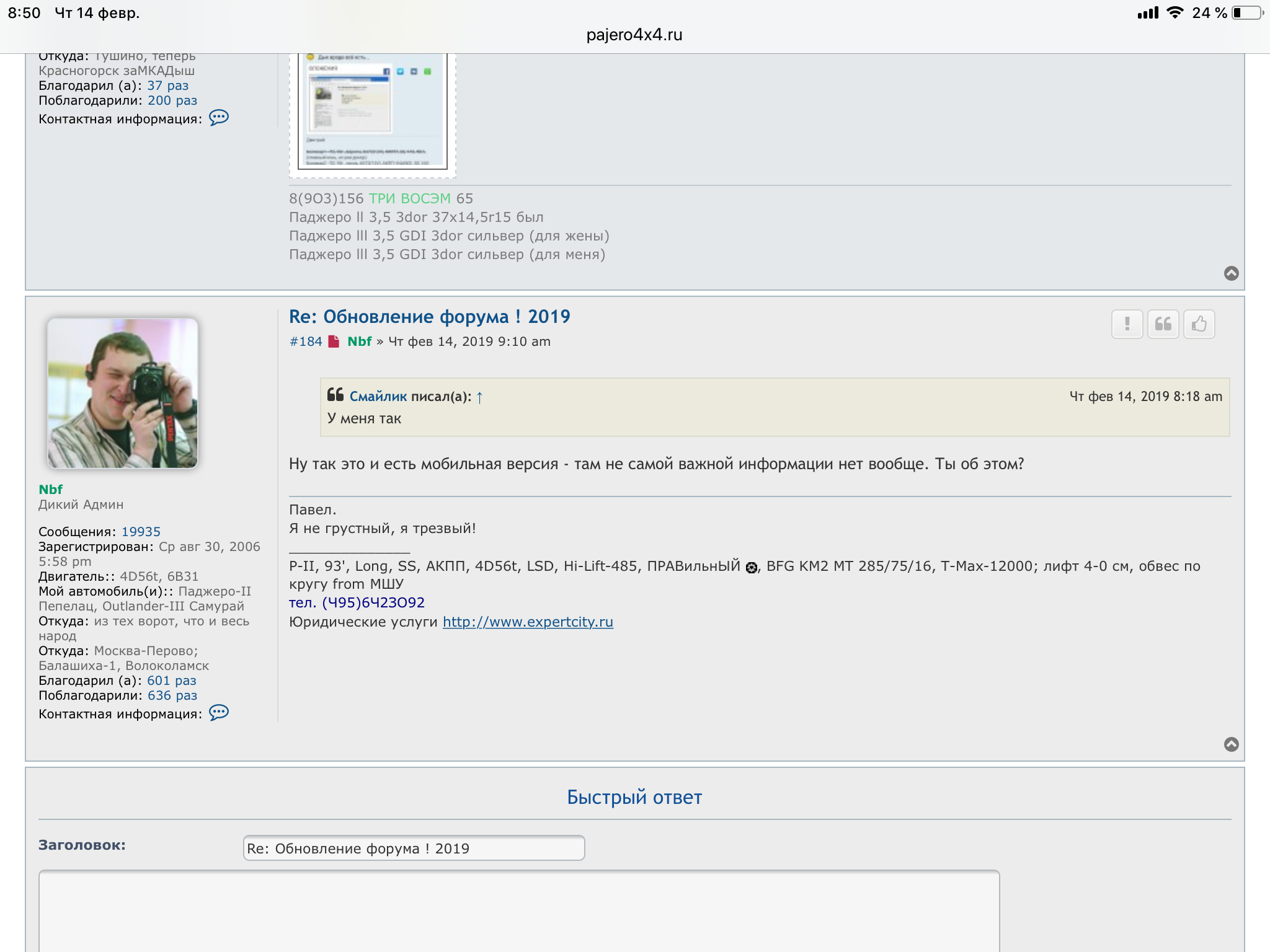This screenshot has height=952, width=1270.
Task: Click the red unread post icon by #184
Action: (x=334, y=342)
